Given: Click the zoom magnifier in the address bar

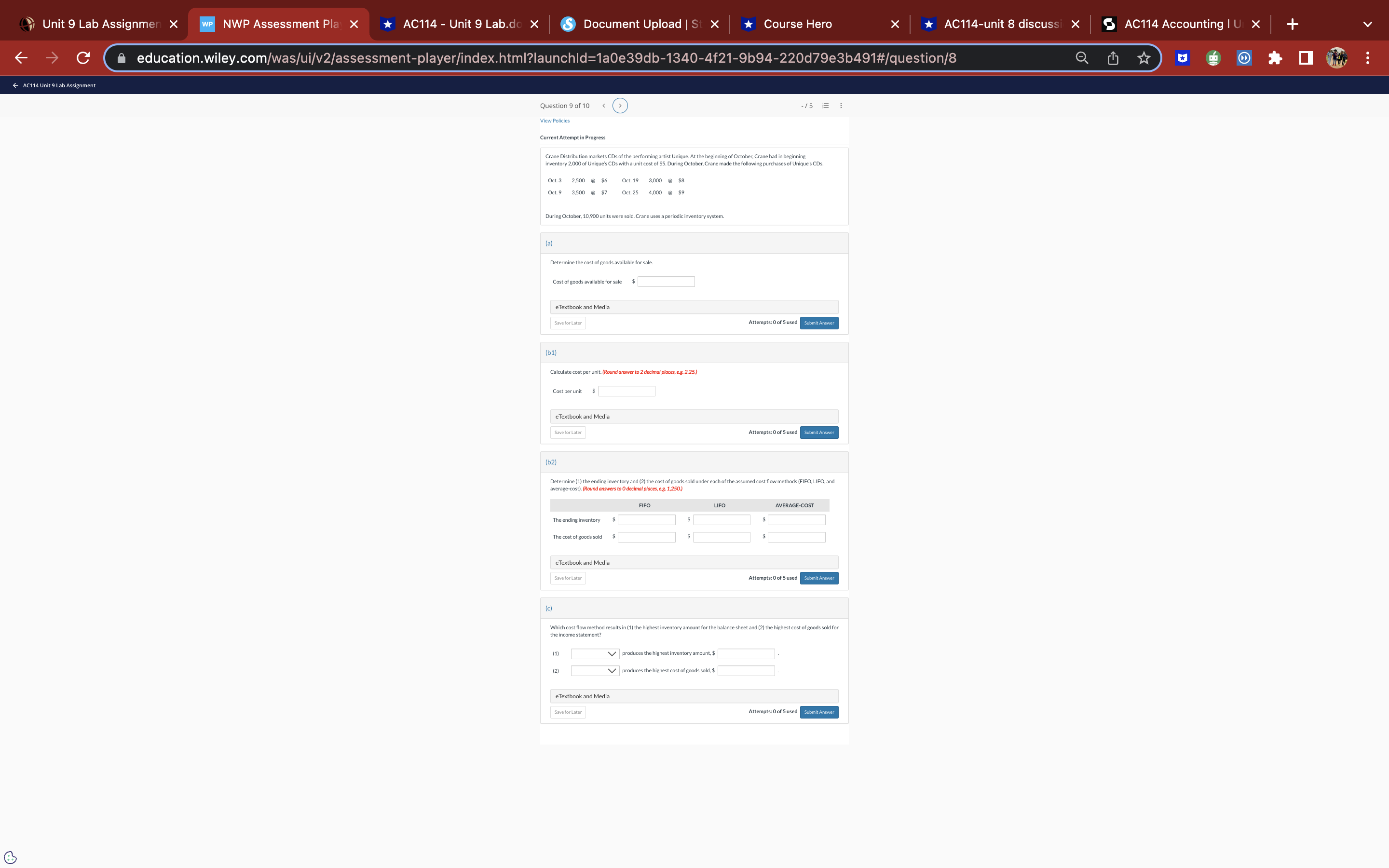Looking at the screenshot, I should [x=1081, y=57].
